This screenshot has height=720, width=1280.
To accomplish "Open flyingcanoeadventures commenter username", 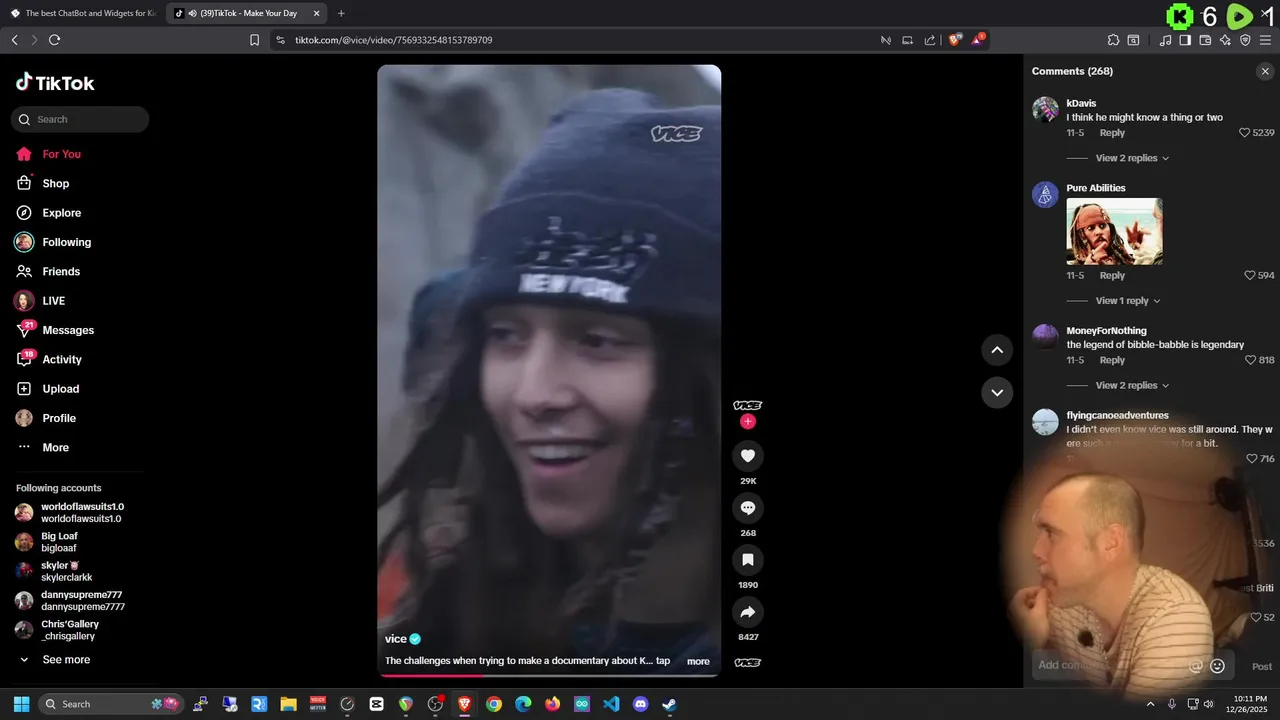I will (x=1117, y=415).
